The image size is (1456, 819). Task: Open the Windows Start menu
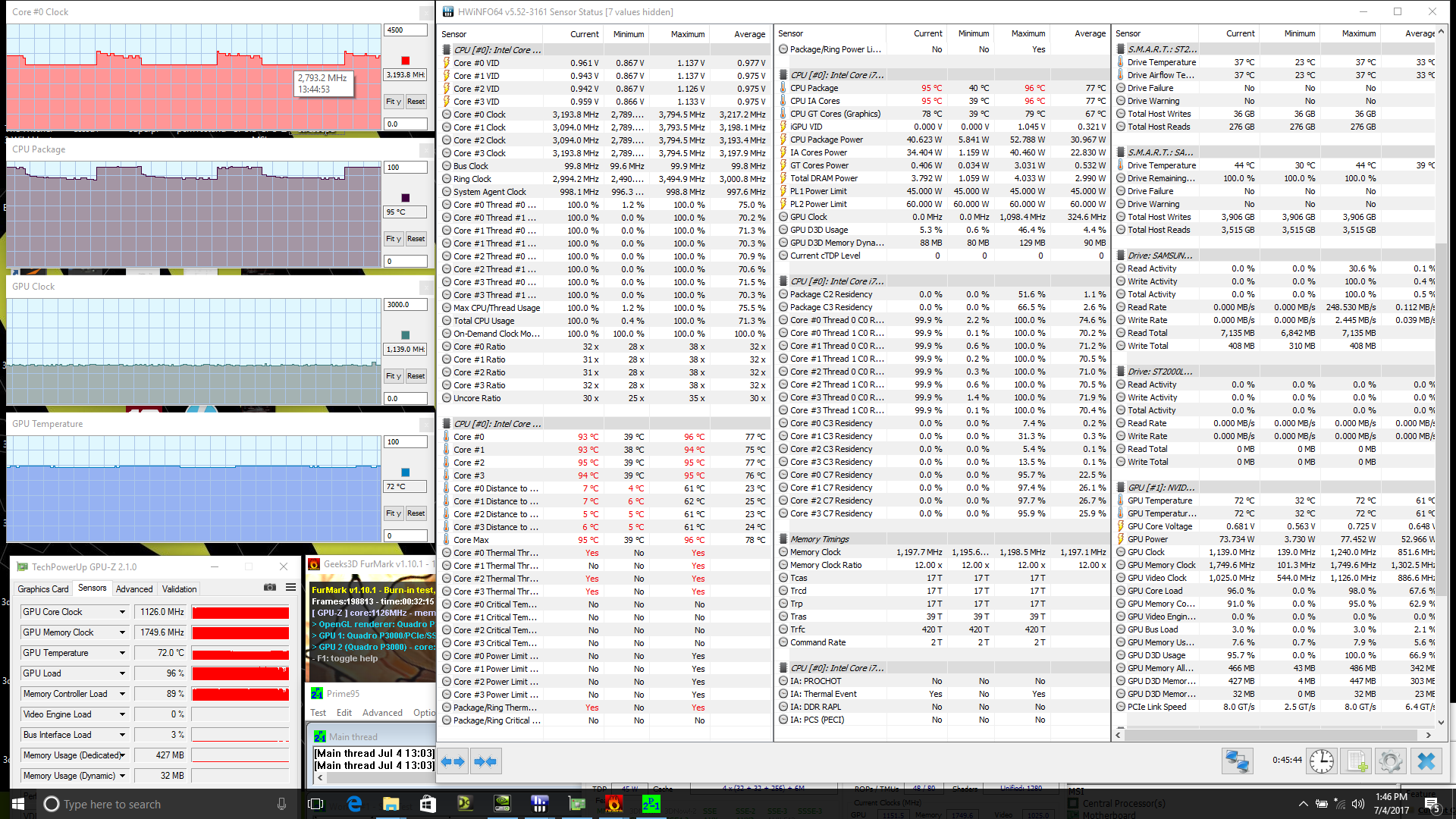18,804
